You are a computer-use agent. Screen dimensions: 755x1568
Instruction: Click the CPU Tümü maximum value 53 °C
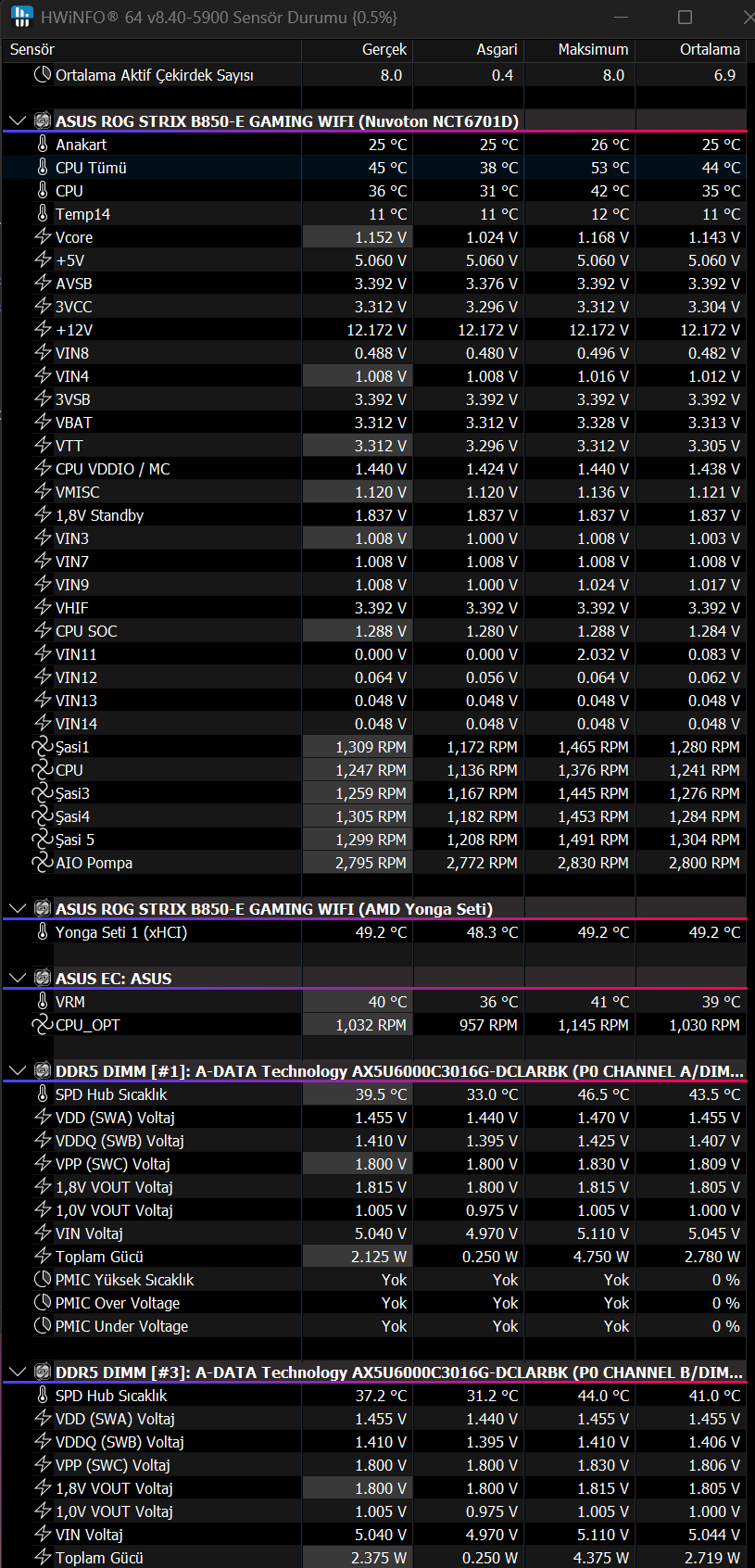pyautogui.click(x=610, y=167)
